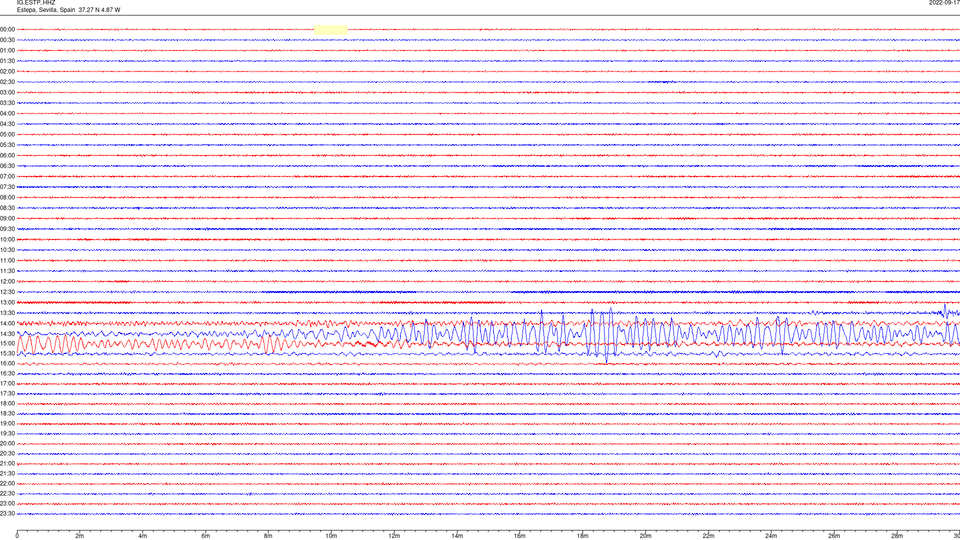Click the 14m tick label on the time axis

coord(457,536)
